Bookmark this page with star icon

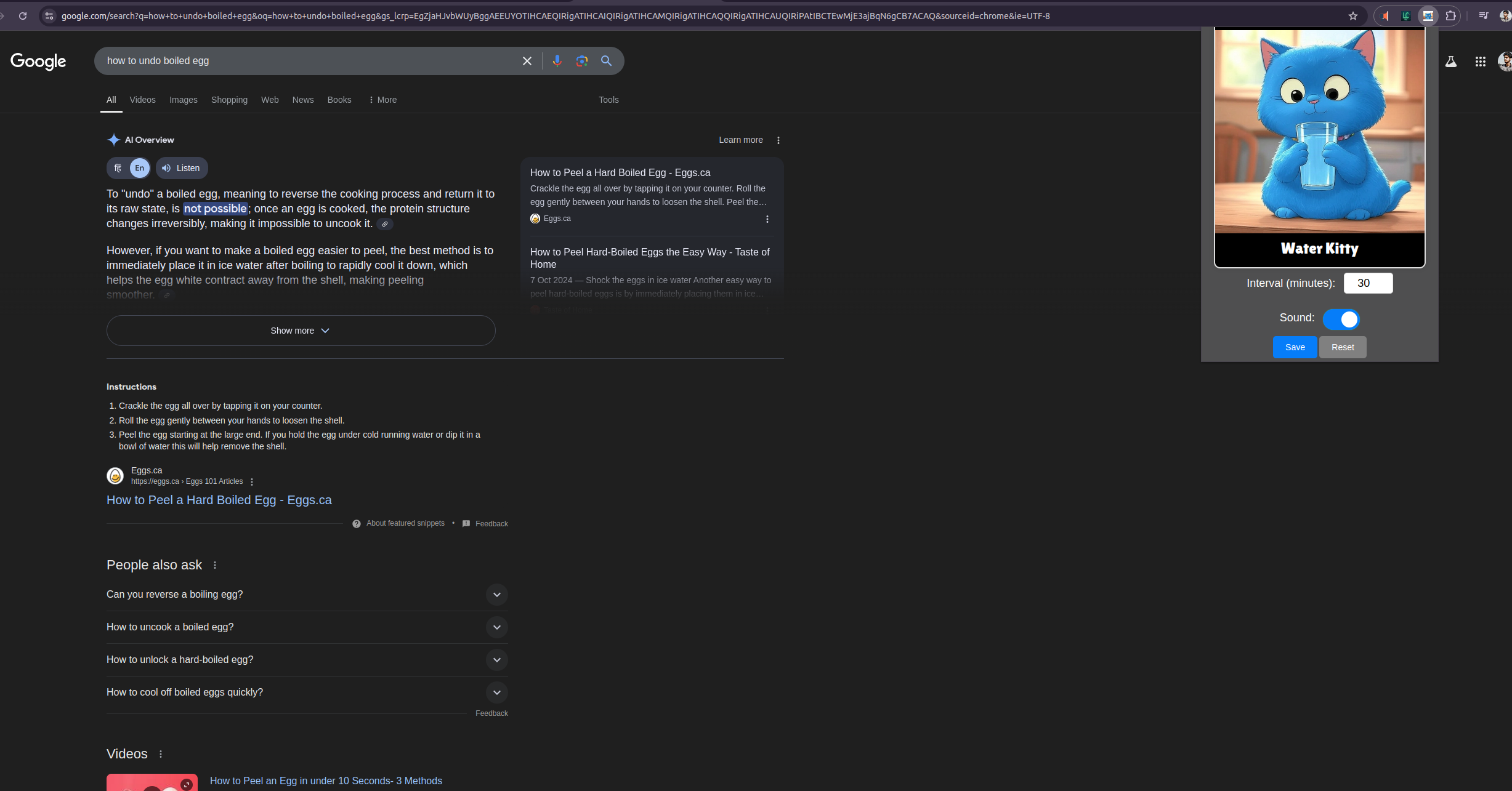[1352, 16]
